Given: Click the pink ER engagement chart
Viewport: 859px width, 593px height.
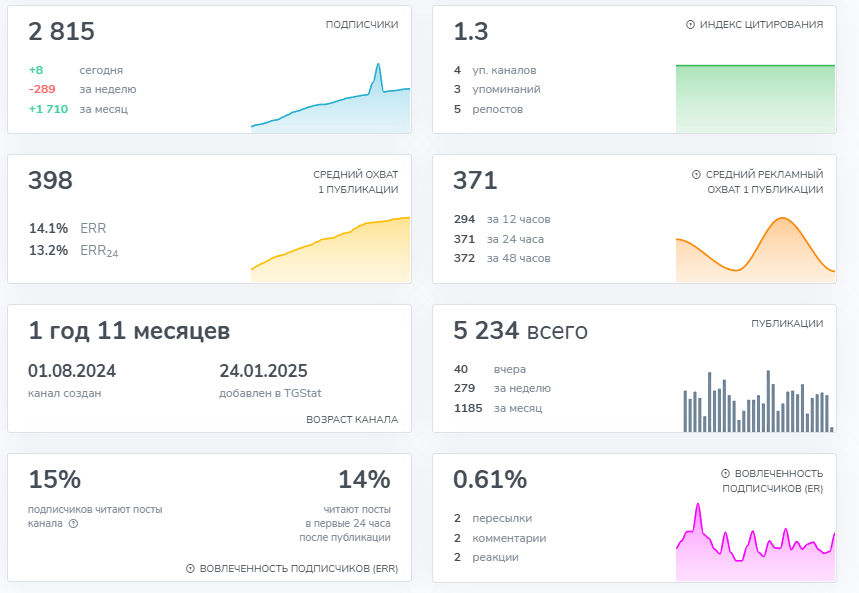Looking at the screenshot, I should [755, 542].
